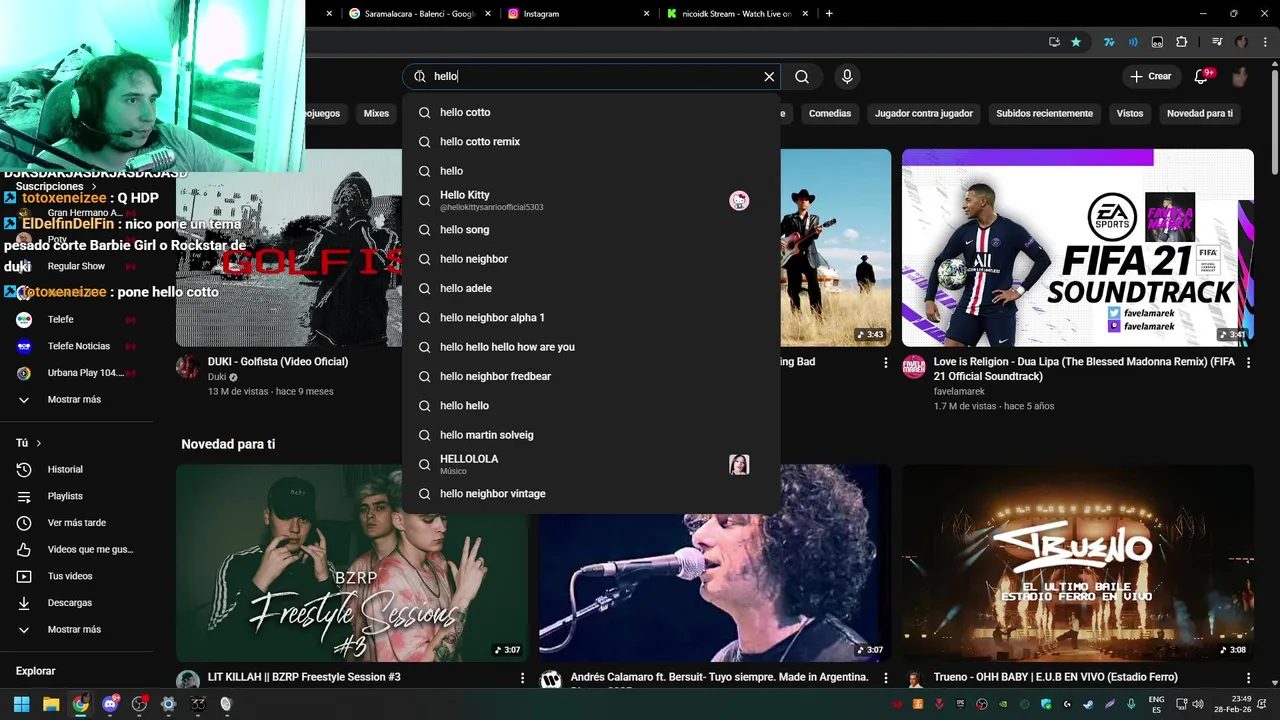
Task: Open the Telefe Noticias subscription
Action: pyautogui.click(x=78, y=346)
